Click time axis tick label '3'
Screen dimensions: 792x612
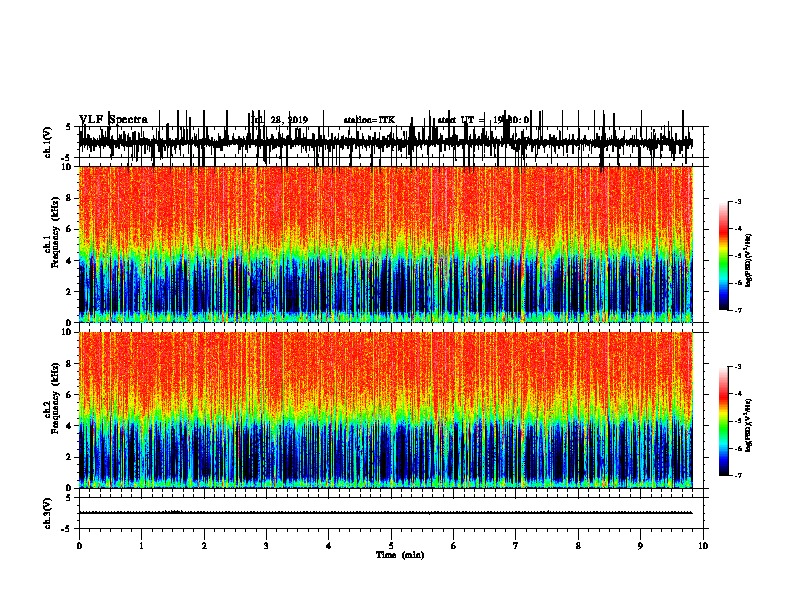pyautogui.click(x=266, y=546)
